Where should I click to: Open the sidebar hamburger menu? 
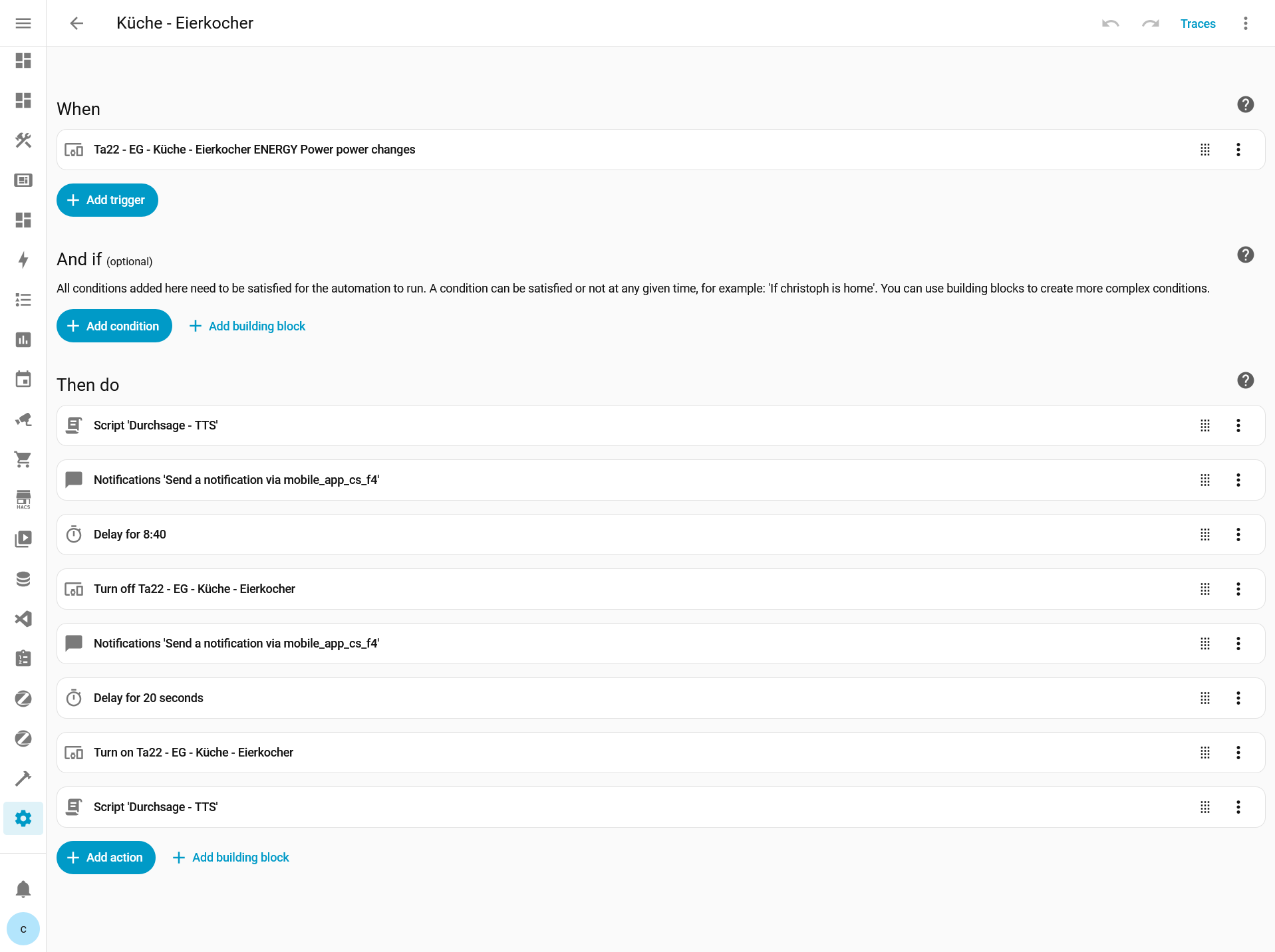click(23, 23)
